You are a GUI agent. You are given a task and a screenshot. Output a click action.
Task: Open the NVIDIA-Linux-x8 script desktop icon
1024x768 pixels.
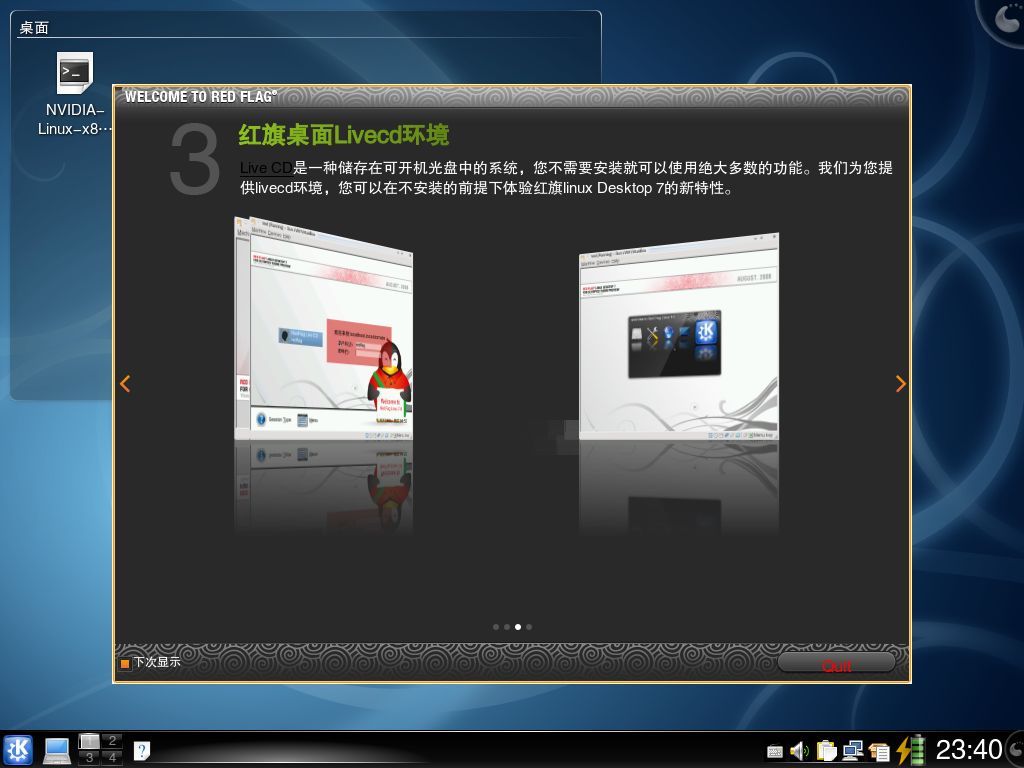coord(74,95)
